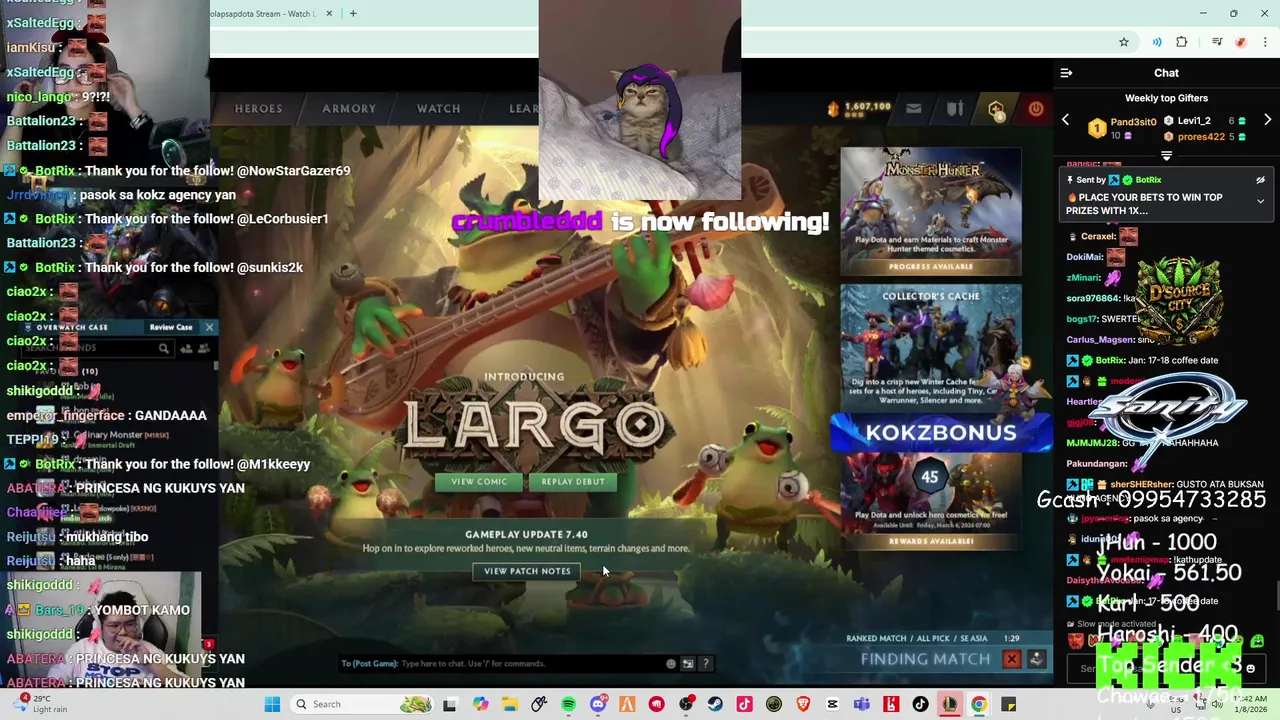
Task: Click Levi1_2 gifter name
Action: click(x=1194, y=121)
